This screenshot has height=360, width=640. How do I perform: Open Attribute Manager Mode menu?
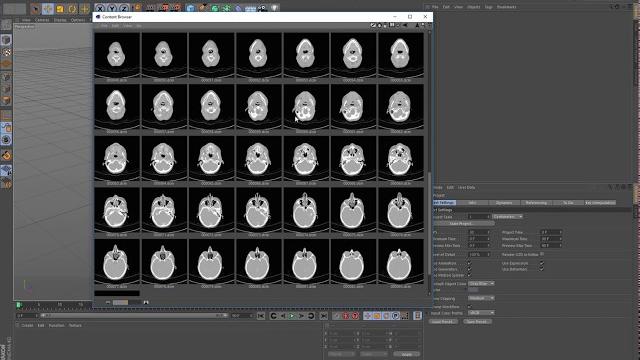(438, 188)
